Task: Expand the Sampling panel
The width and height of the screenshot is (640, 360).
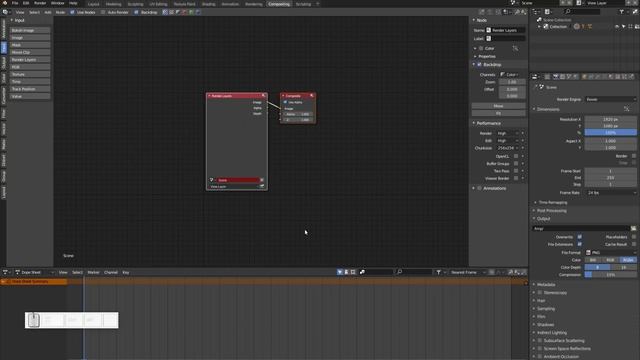Action: [x=546, y=309]
